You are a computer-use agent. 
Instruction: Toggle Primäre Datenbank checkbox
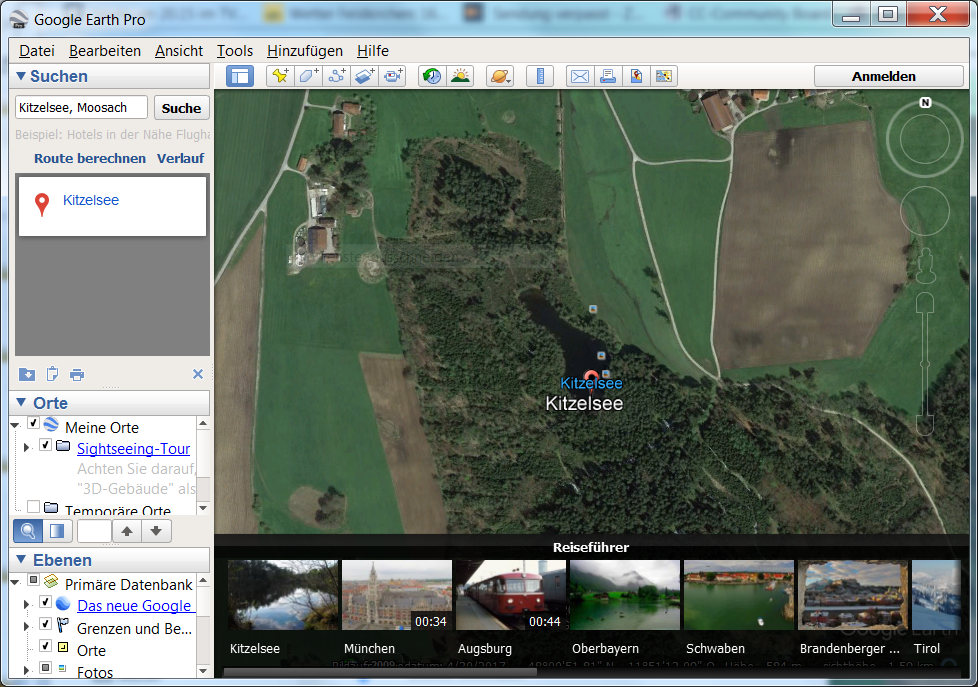[x=34, y=580]
